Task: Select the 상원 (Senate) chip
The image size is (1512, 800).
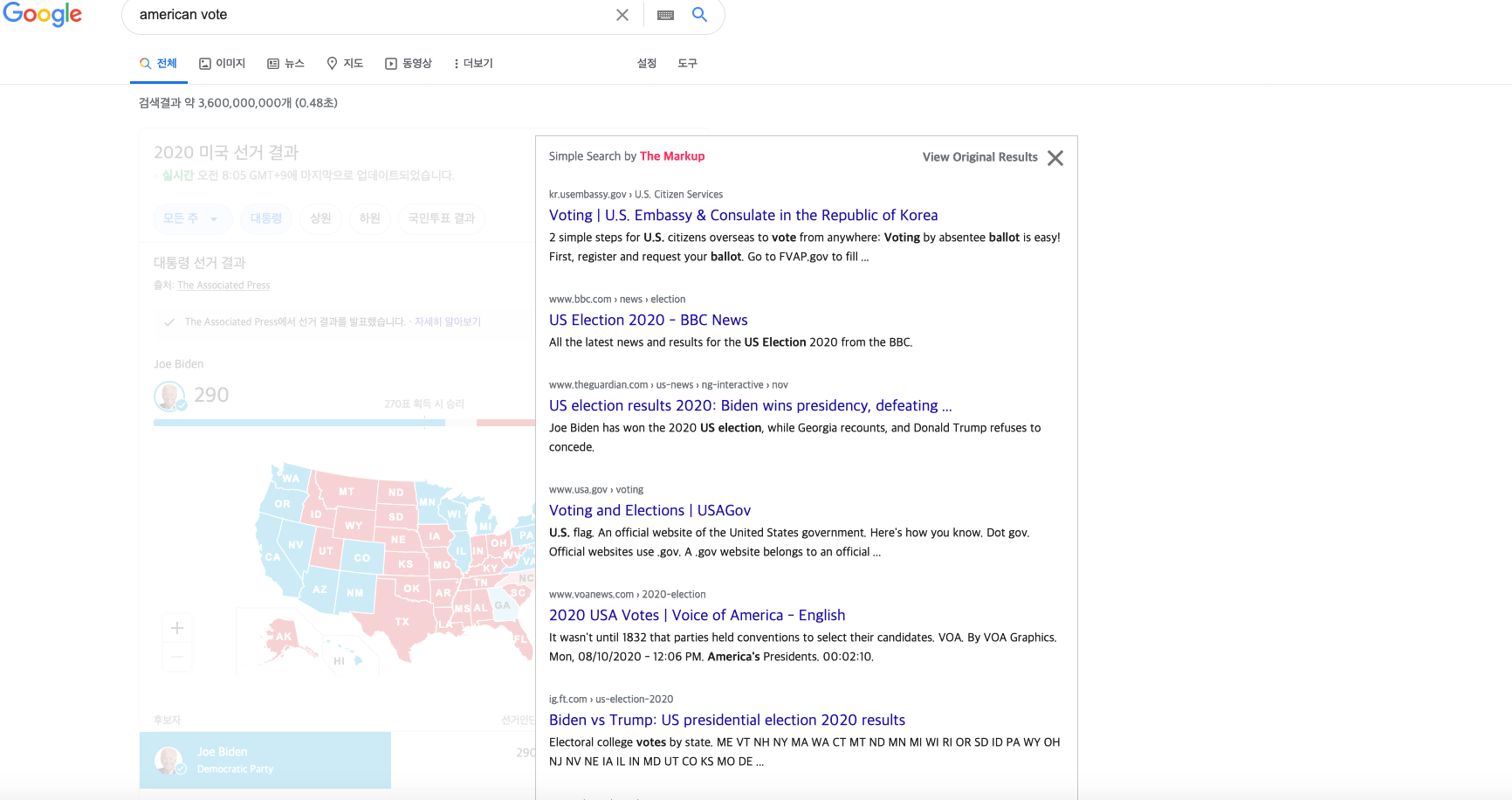Action: coord(320,218)
